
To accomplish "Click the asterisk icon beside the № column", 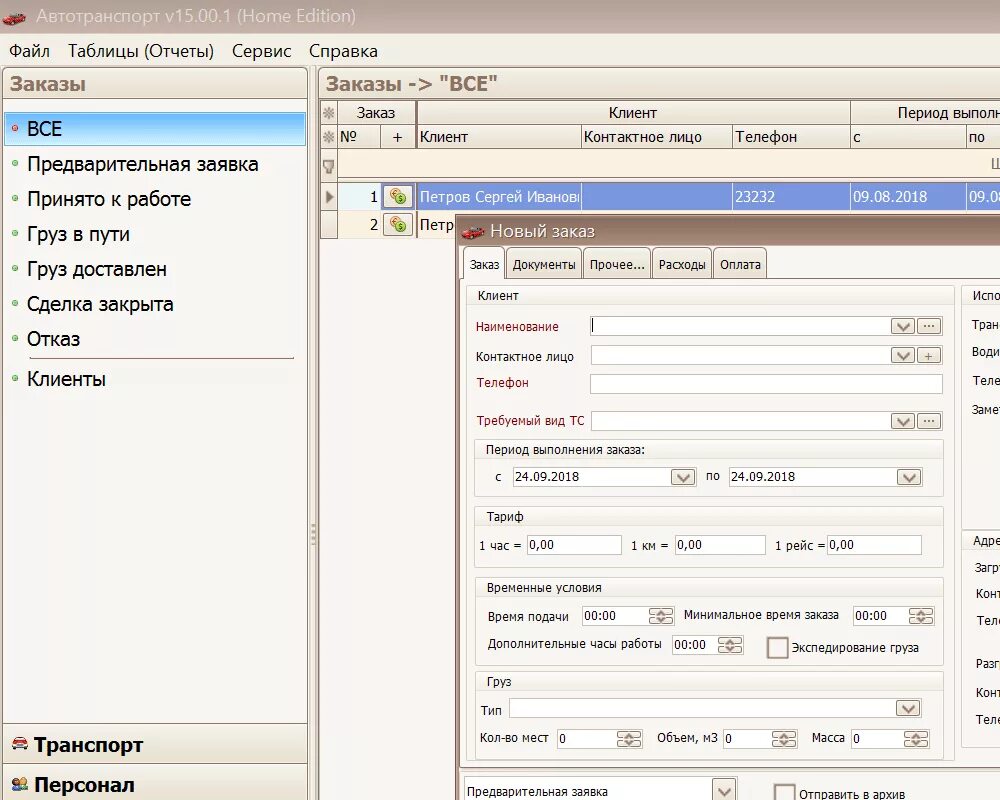I will [328, 137].
